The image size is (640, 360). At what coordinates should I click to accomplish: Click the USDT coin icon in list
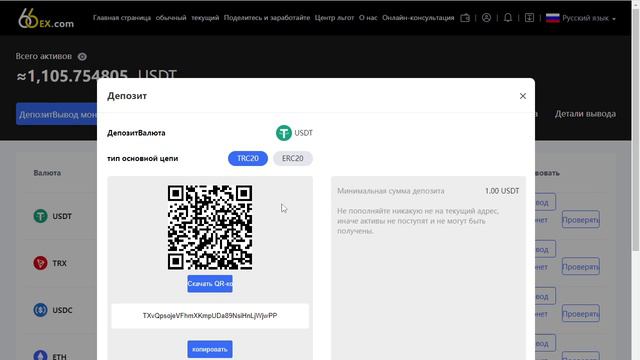pos(40,216)
